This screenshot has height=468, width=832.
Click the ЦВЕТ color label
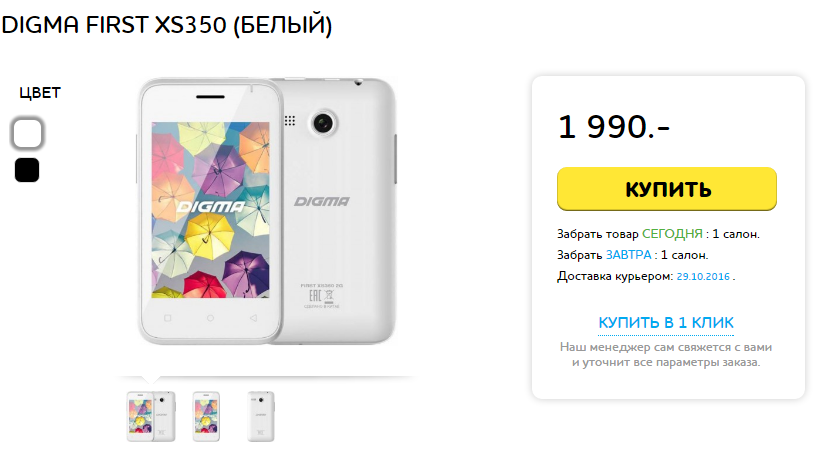40,93
